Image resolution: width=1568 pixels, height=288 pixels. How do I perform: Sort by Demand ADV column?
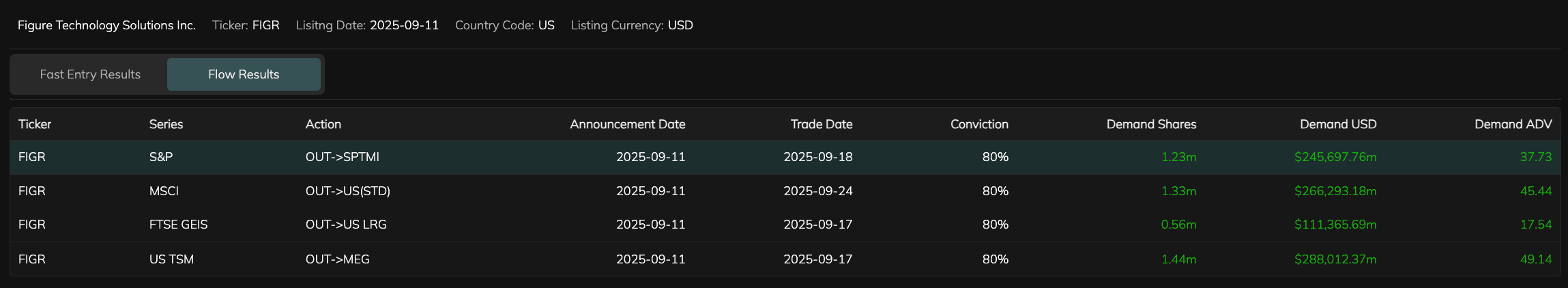pyautogui.click(x=1513, y=124)
